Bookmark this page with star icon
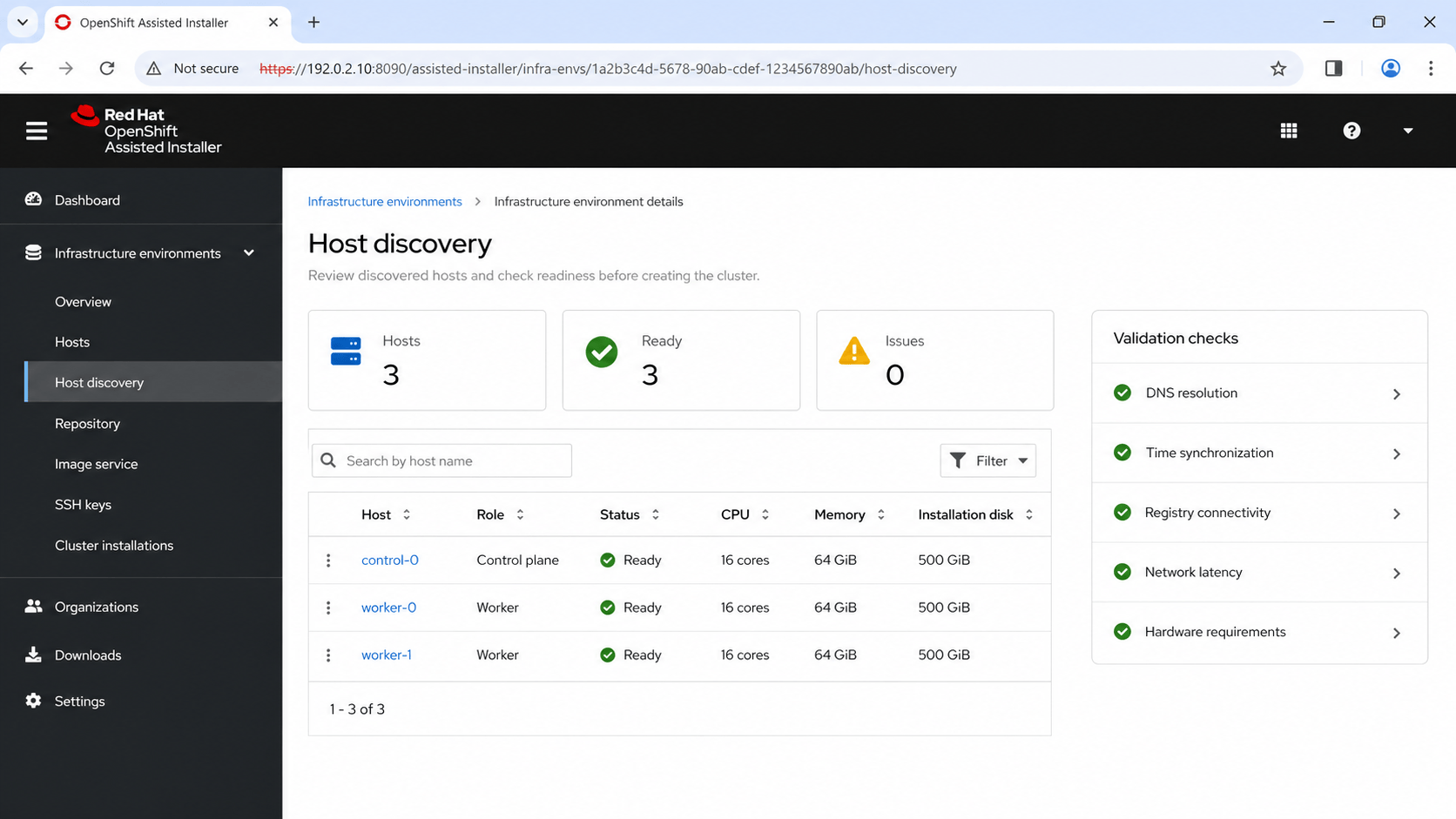 tap(1277, 69)
